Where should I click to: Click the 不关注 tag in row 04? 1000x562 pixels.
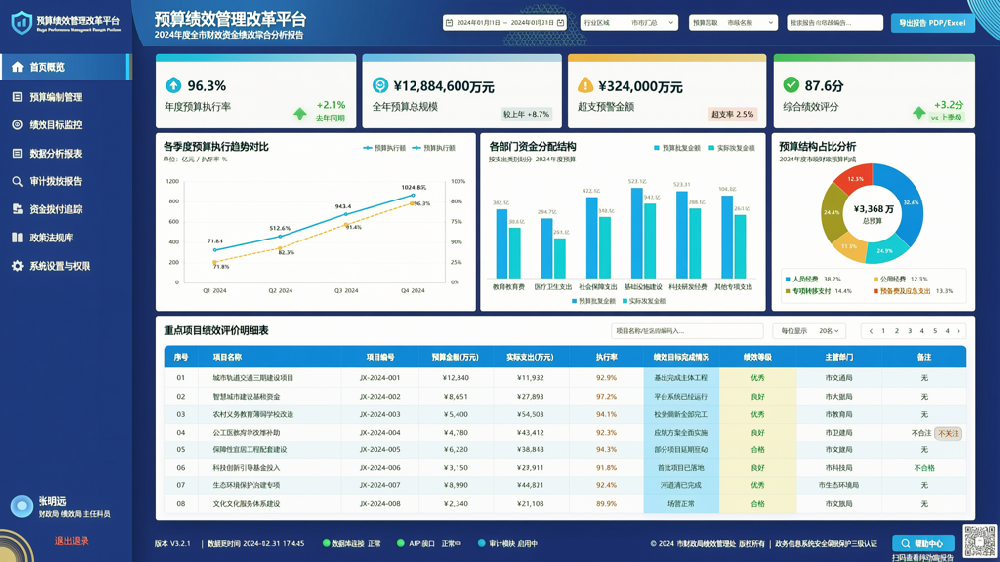(x=948, y=433)
